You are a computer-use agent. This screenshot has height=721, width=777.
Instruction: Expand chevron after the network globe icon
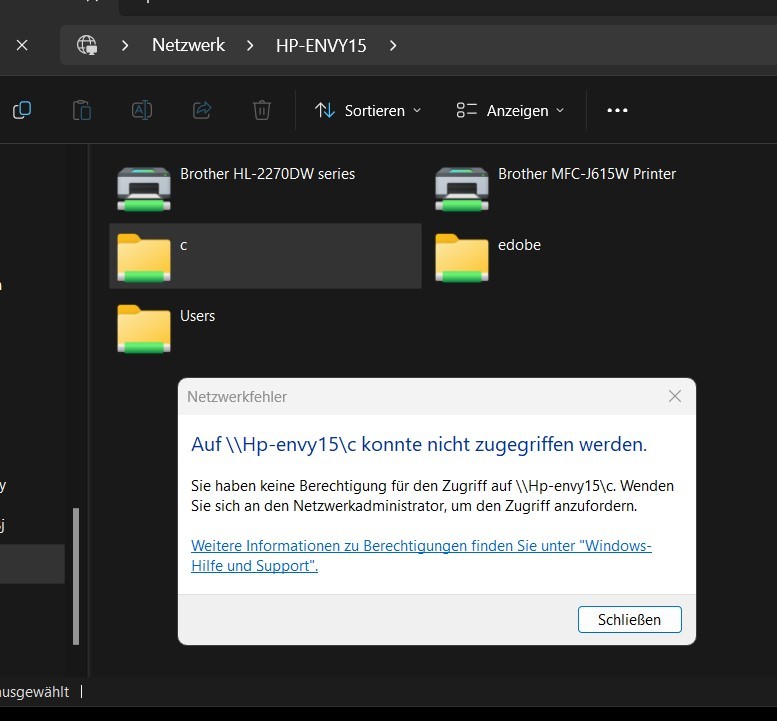click(125, 46)
